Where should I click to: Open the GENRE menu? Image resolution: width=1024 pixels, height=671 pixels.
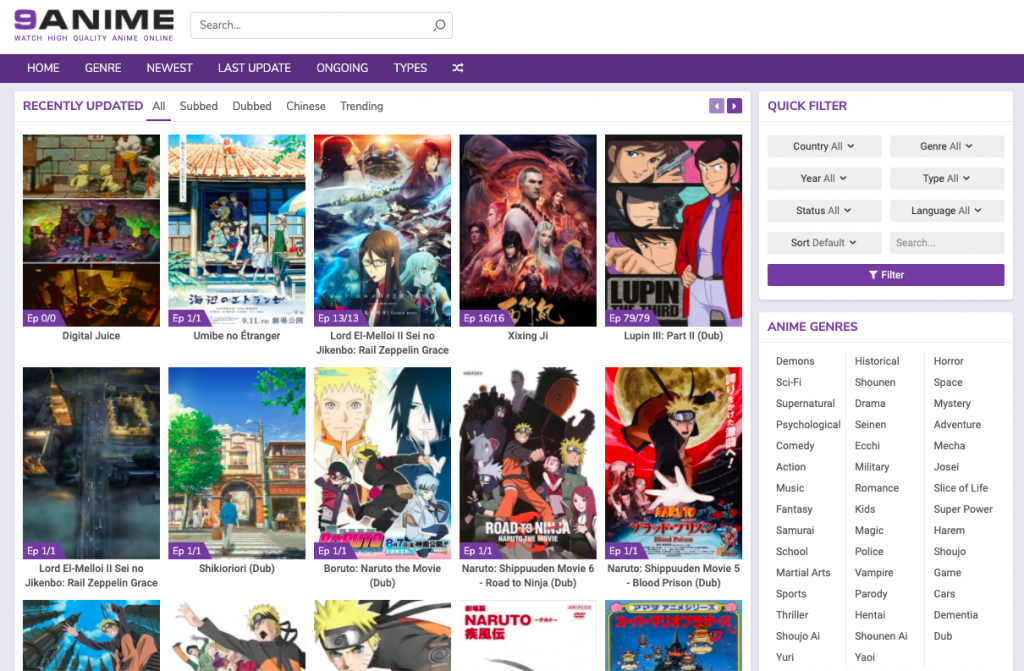pos(102,68)
